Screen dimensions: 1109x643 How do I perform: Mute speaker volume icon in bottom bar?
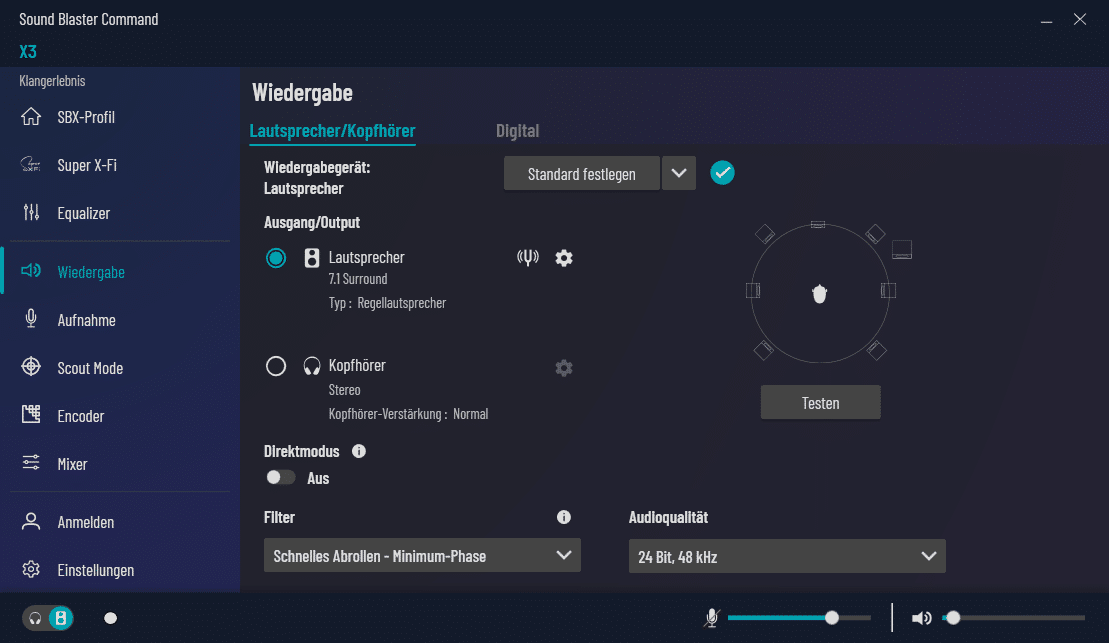(921, 618)
